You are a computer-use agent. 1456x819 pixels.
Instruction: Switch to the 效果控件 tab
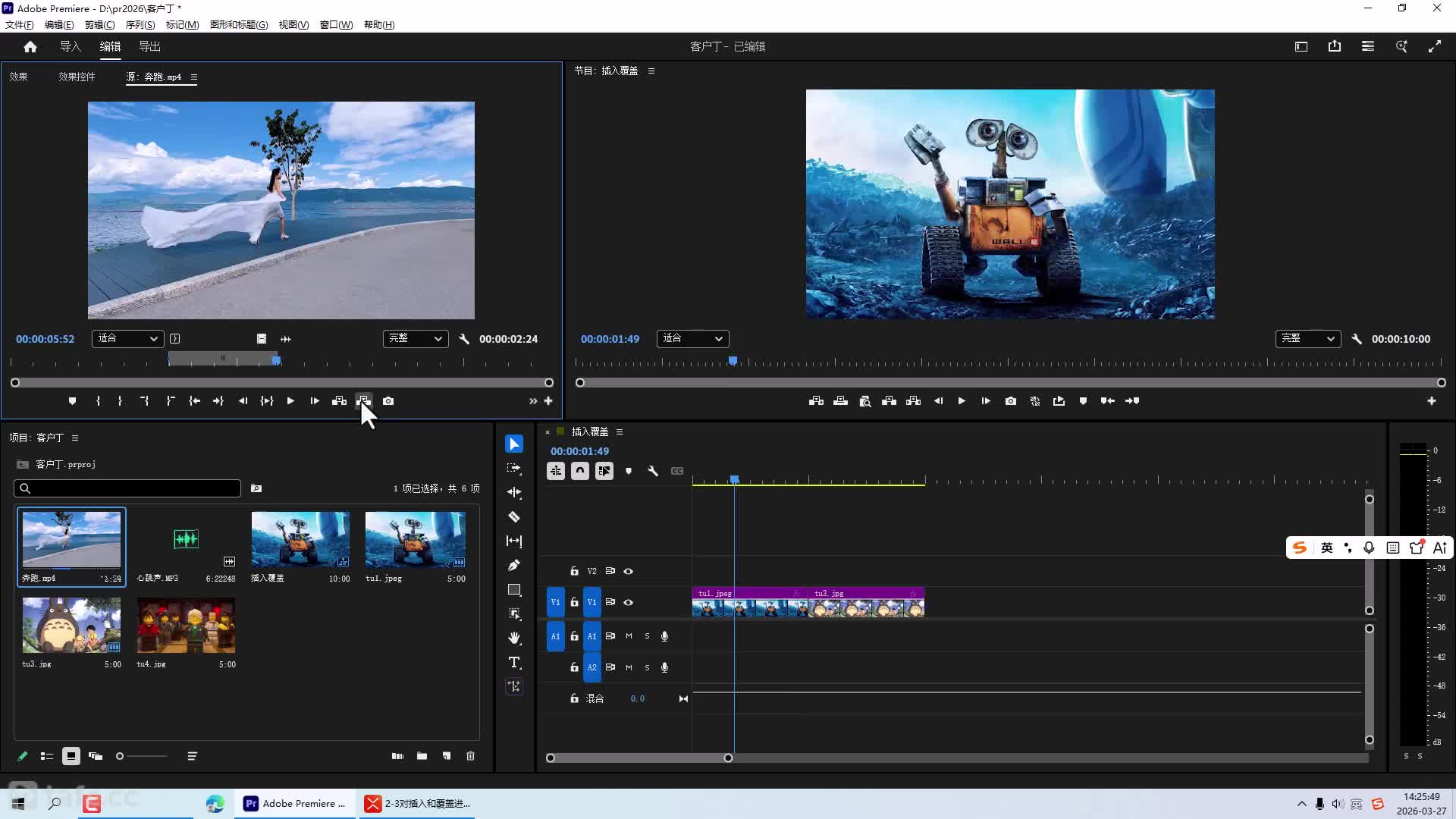point(77,77)
